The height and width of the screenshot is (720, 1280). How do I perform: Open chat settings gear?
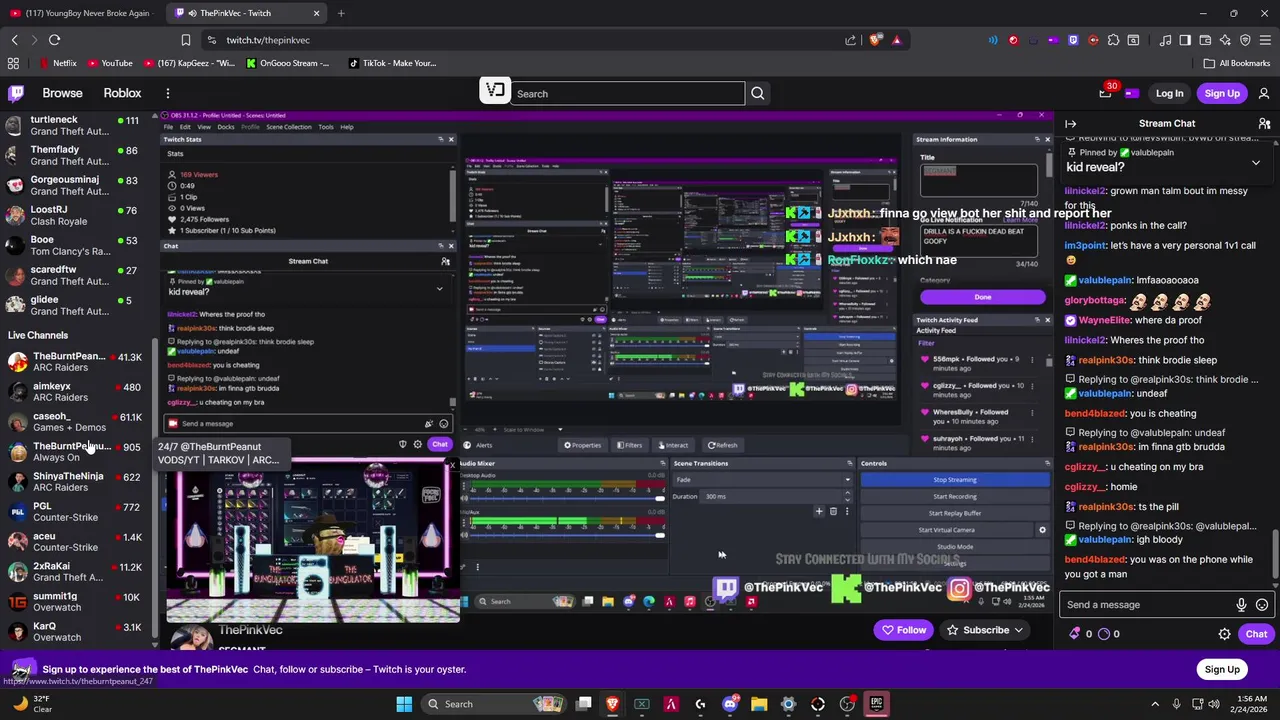(x=1224, y=634)
